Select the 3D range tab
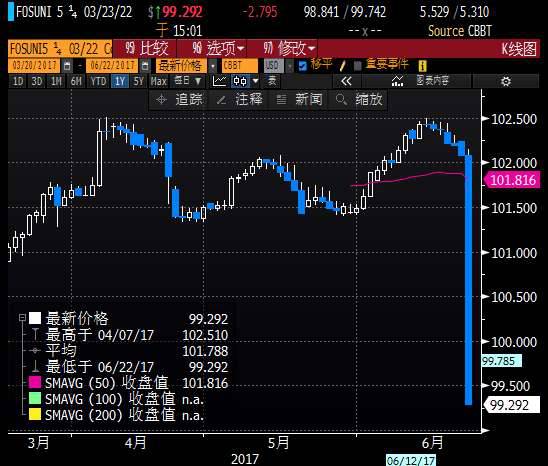 coord(37,81)
